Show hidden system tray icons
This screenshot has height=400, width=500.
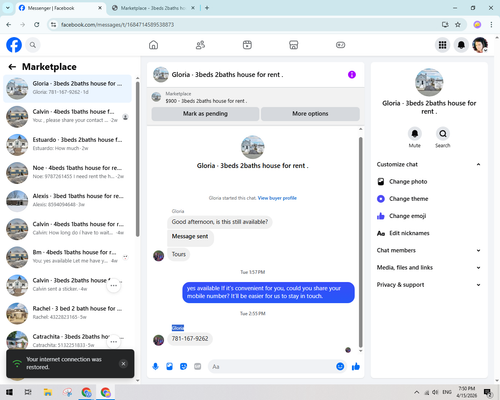click(417, 392)
